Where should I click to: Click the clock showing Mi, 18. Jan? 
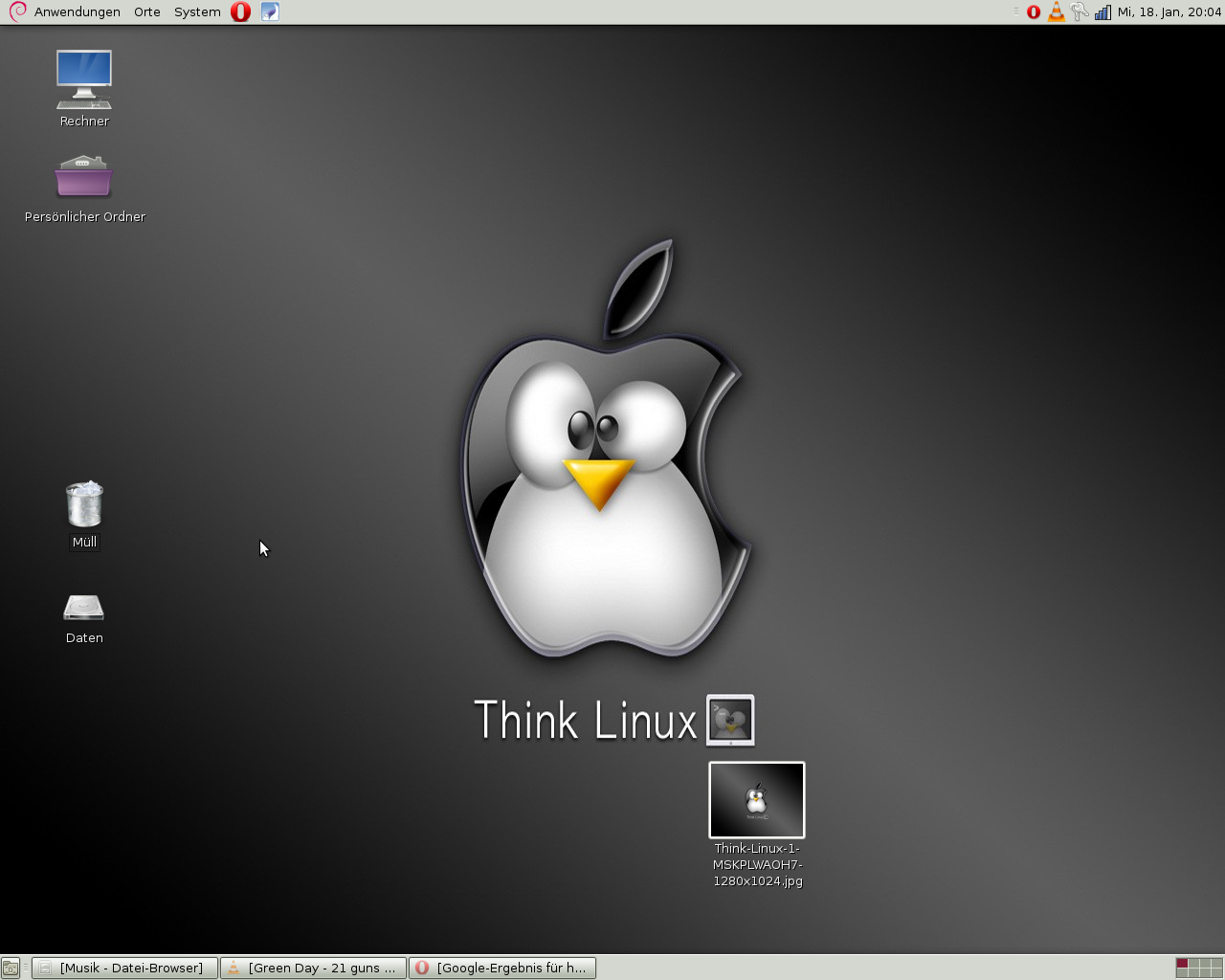(x=1169, y=12)
